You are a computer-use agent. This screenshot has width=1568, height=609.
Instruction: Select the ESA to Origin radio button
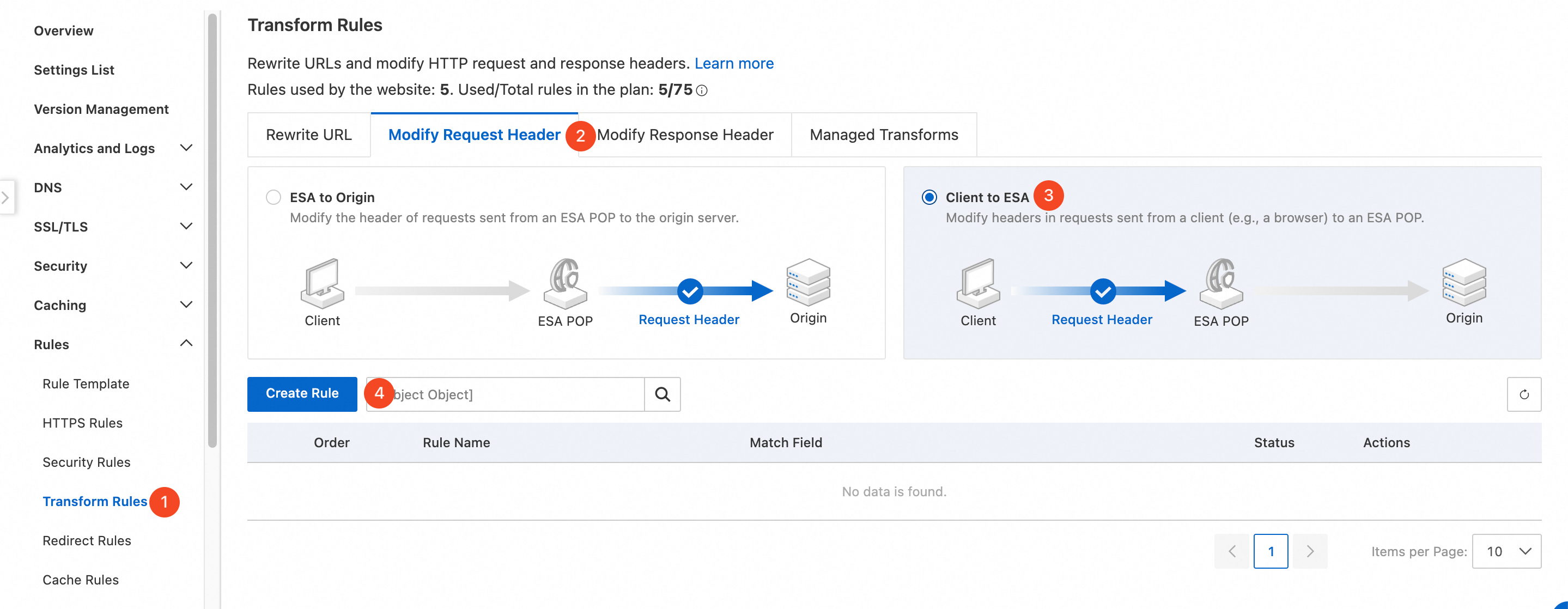coord(274,197)
